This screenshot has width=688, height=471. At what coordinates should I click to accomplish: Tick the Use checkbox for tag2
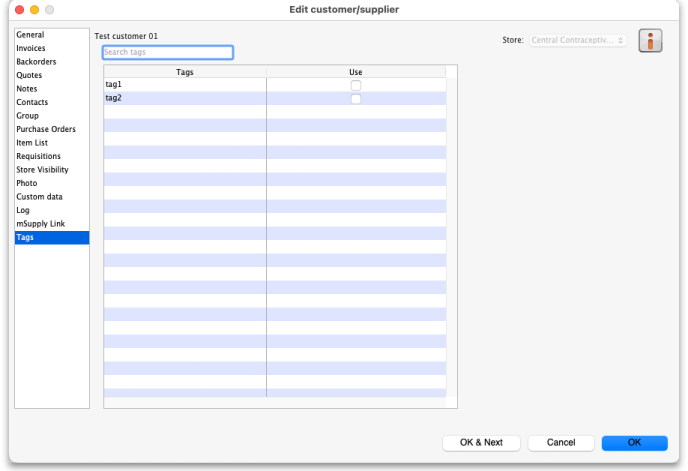(355, 98)
